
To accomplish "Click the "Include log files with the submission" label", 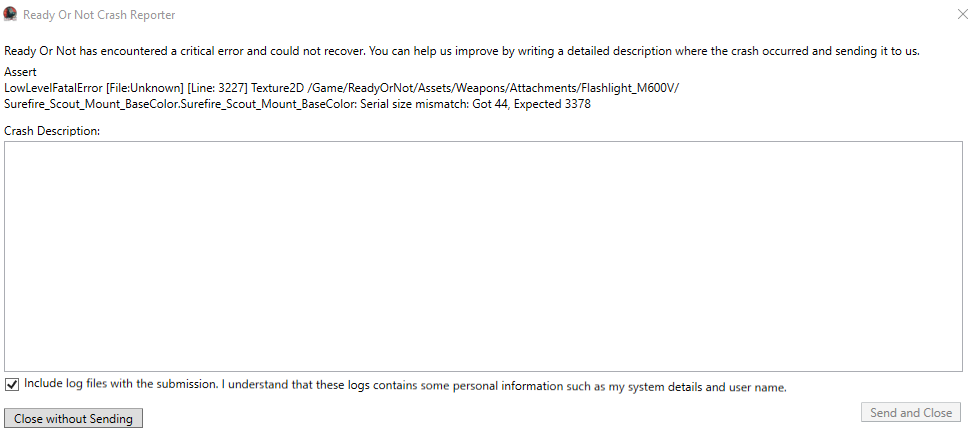I will click(x=122, y=385).
